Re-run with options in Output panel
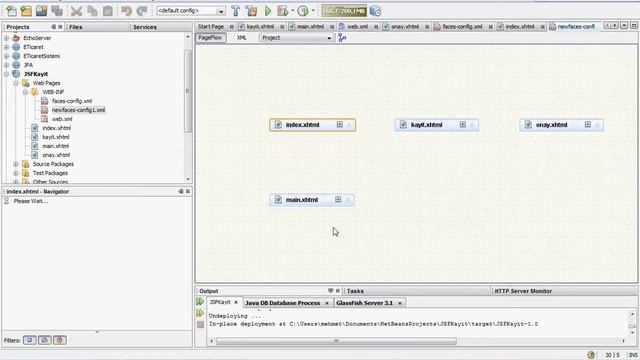Screen dimensions: 640x360 coord(200,313)
